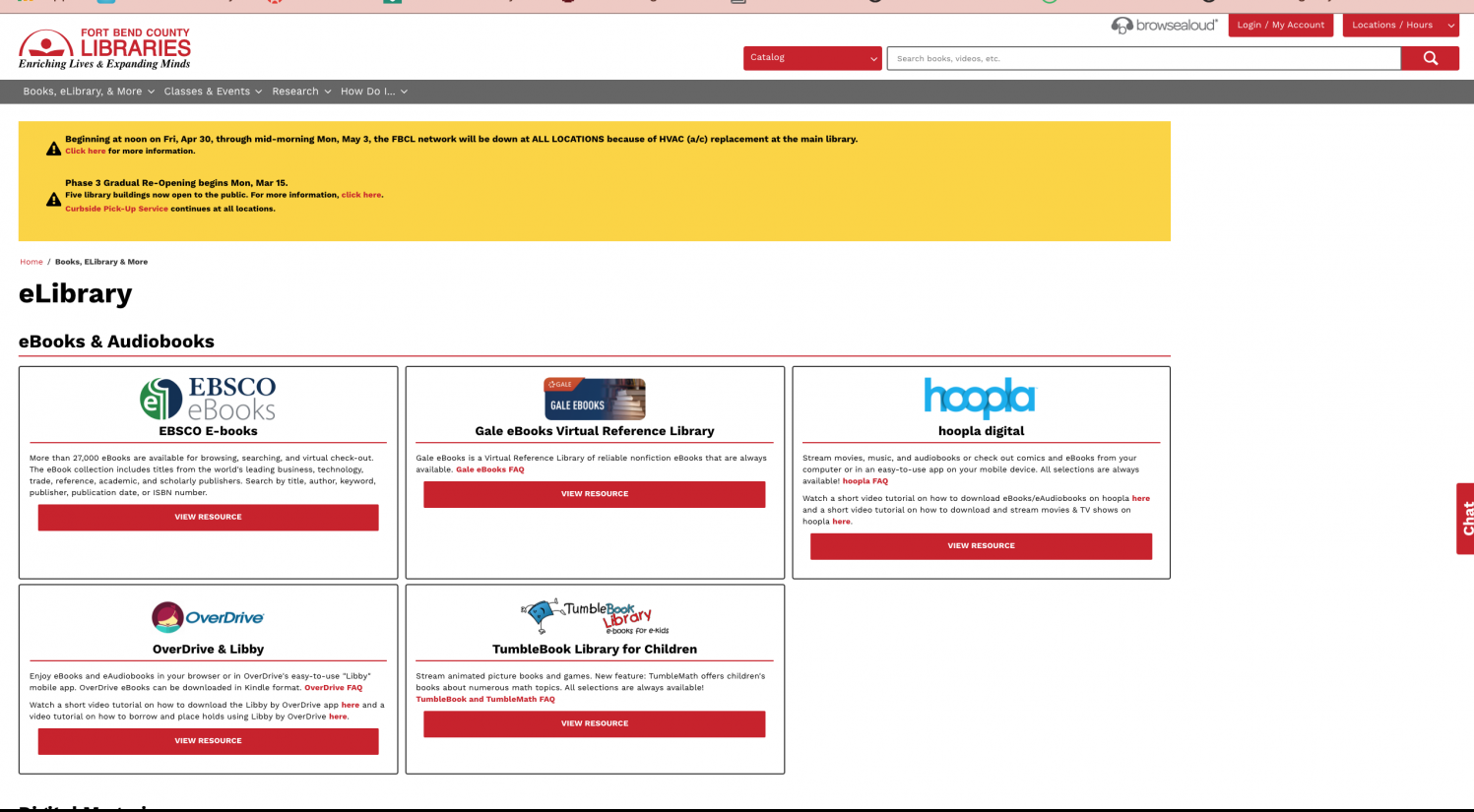Screen dimensions: 1474x812
Task: Click View Resource under EBSCO E-books
Action: point(208,517)
